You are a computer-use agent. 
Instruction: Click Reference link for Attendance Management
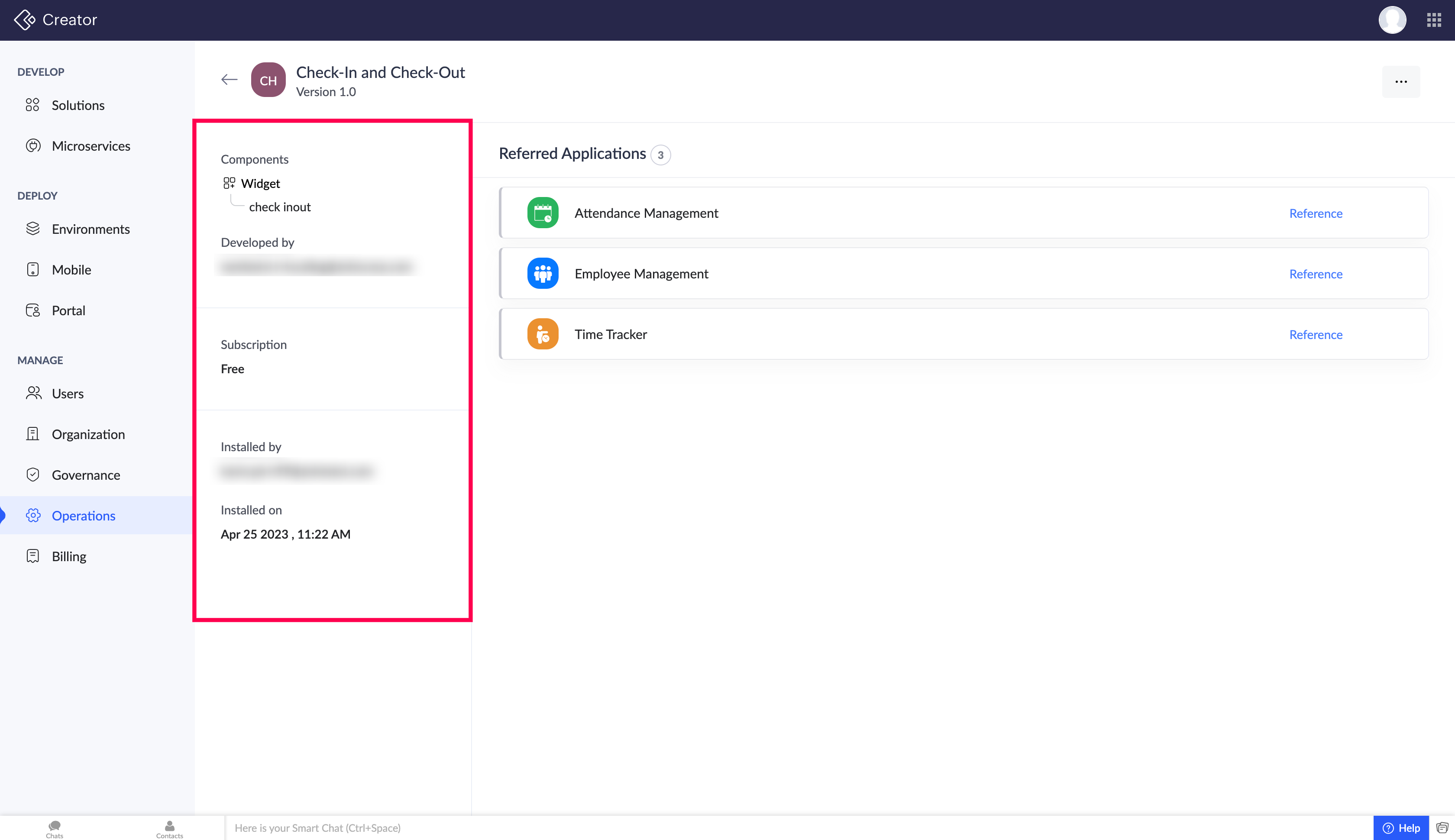[x=1316, y=213]
